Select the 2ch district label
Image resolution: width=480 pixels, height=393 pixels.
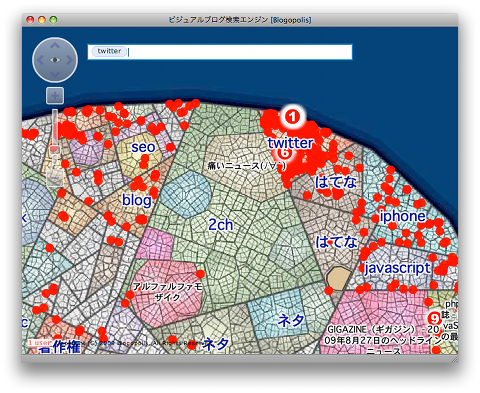221,225
